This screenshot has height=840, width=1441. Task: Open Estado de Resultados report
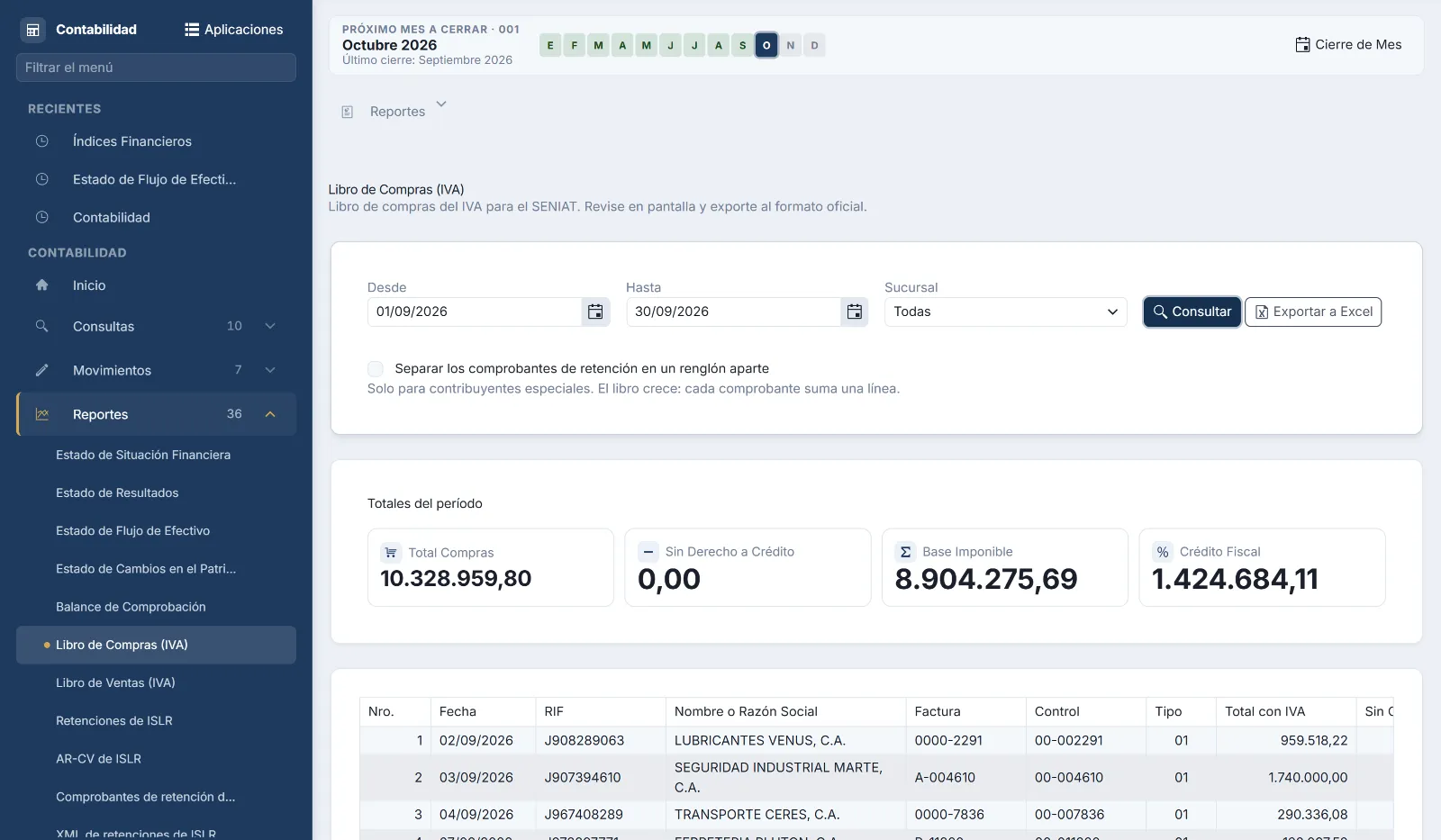click(117, 492)
